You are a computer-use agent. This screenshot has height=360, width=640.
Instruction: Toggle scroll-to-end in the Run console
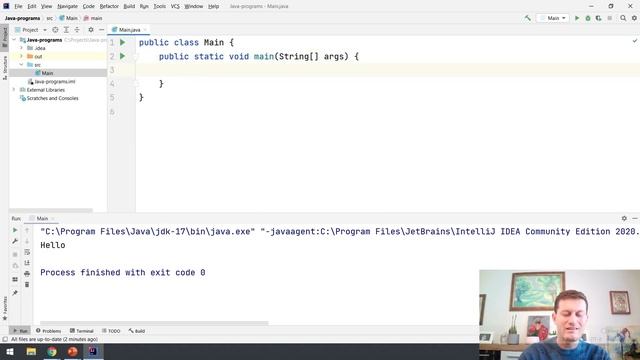27,263
